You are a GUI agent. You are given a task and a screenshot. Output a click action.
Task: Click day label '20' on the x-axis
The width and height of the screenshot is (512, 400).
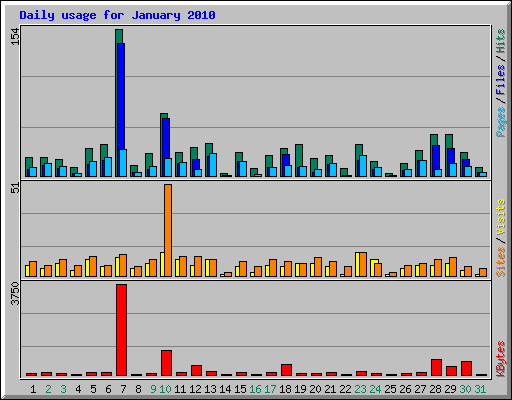tap(315, 389)
